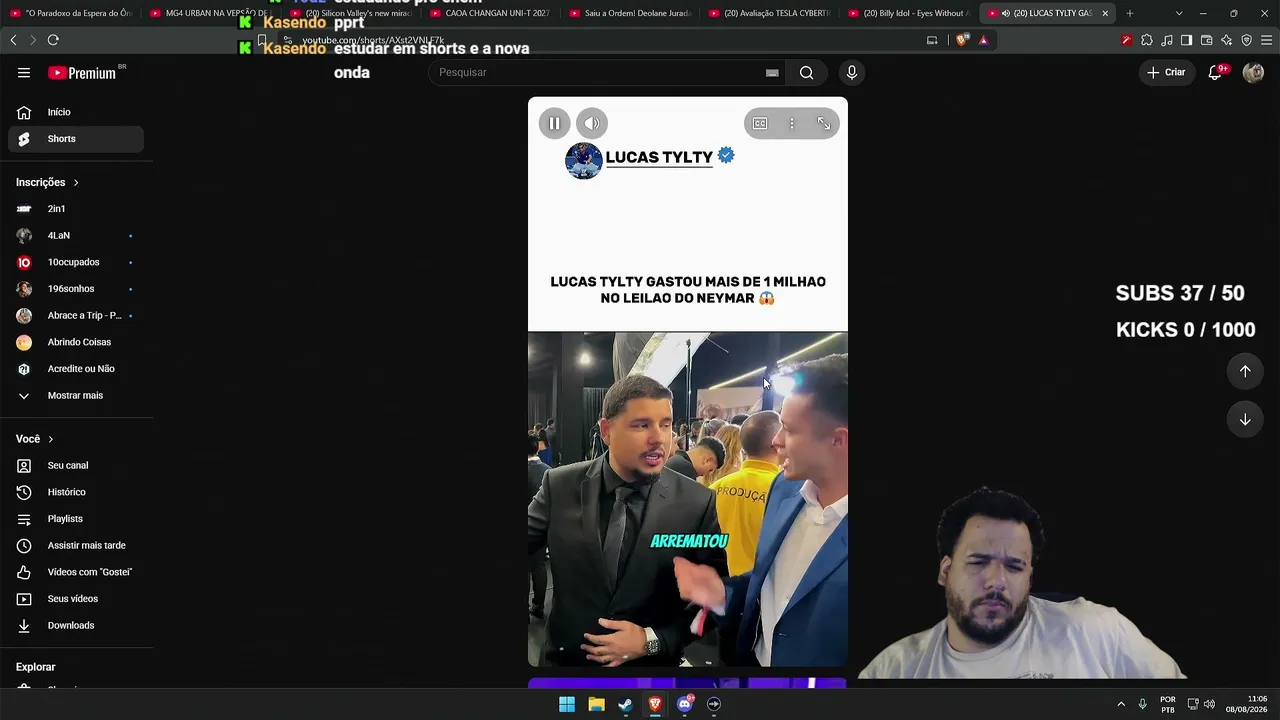Mute the Short's volume
1280x720 pixels.
[x=591, y=123]
